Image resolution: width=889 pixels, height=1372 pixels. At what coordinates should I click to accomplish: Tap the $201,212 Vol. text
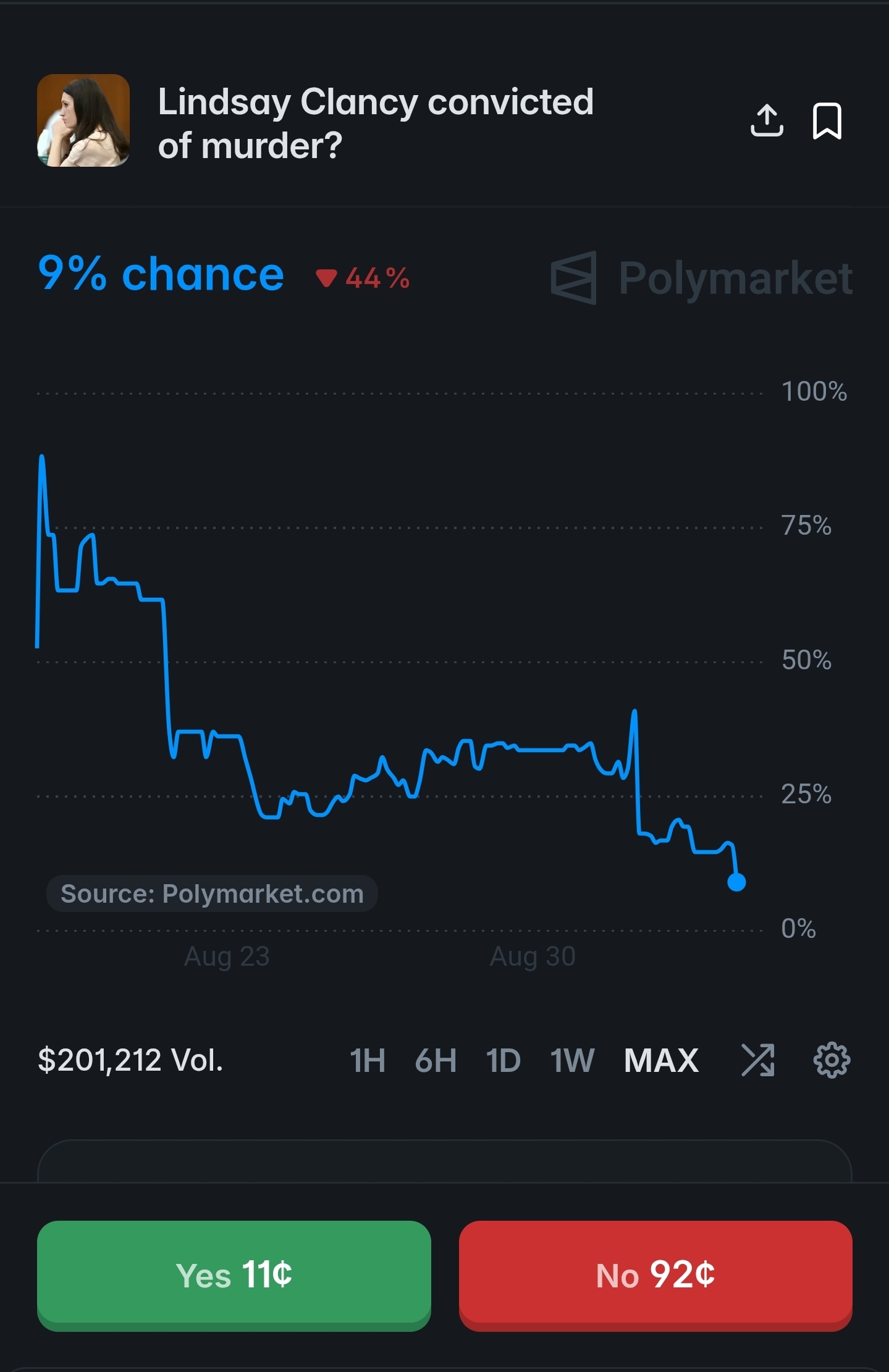pos(130,1060)
